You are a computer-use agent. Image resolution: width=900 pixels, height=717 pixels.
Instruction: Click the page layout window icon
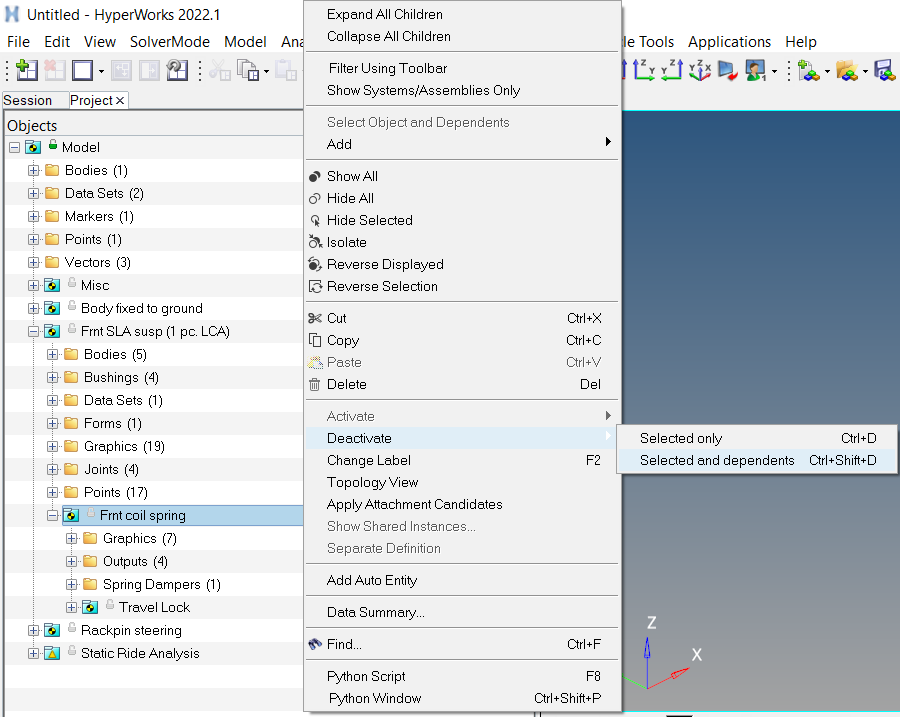point(82,70)
